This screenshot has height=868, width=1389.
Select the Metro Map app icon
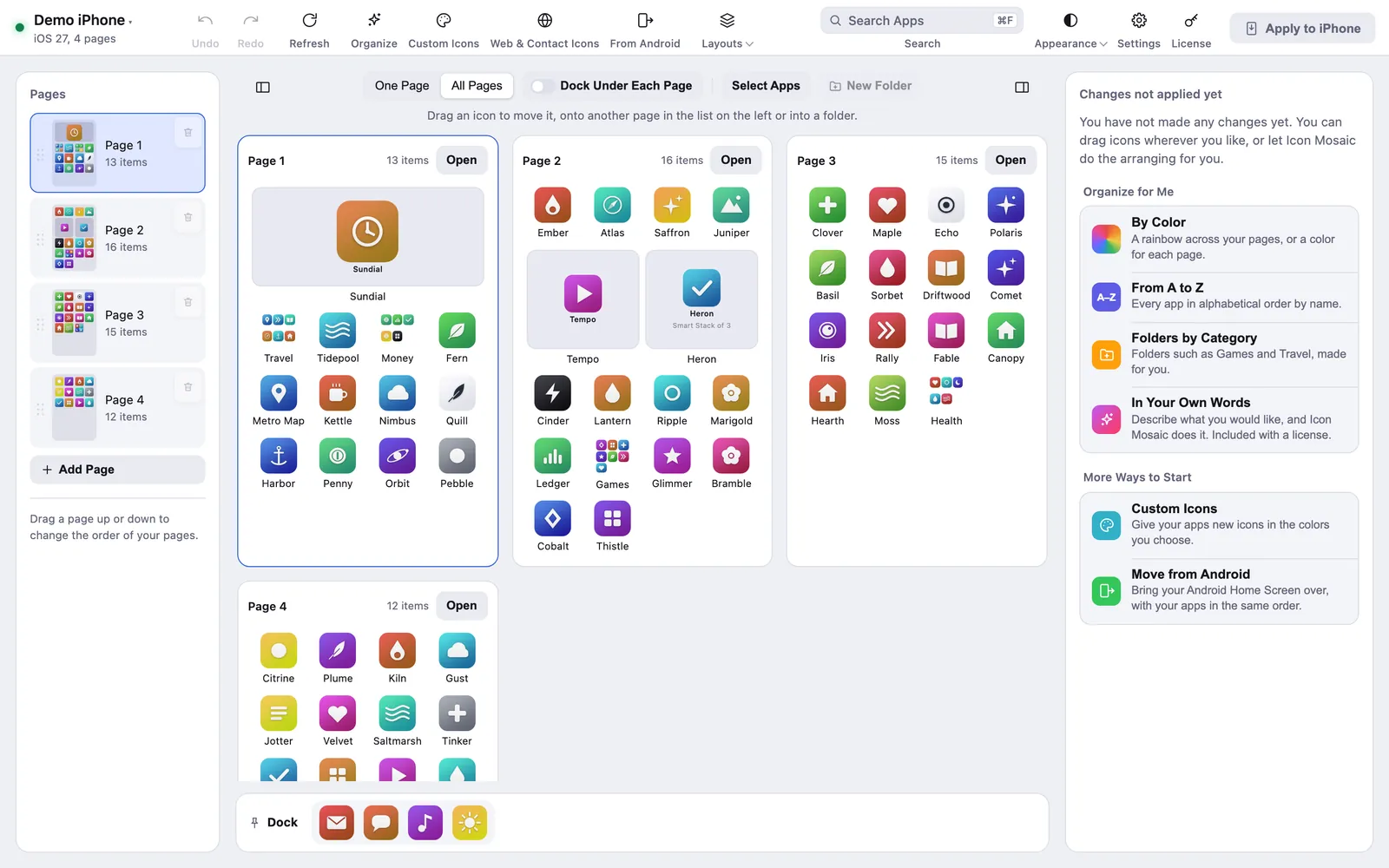click(x=279, y=393)
